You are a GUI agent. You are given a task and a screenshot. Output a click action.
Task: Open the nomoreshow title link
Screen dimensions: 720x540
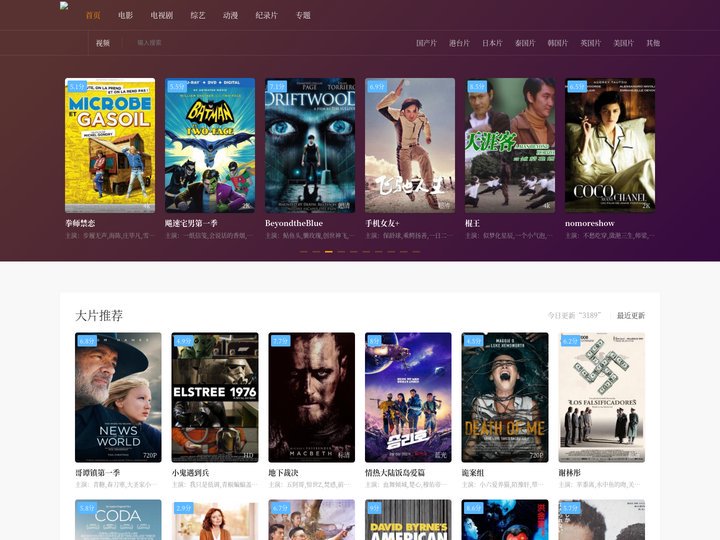[x=590, y=223]
